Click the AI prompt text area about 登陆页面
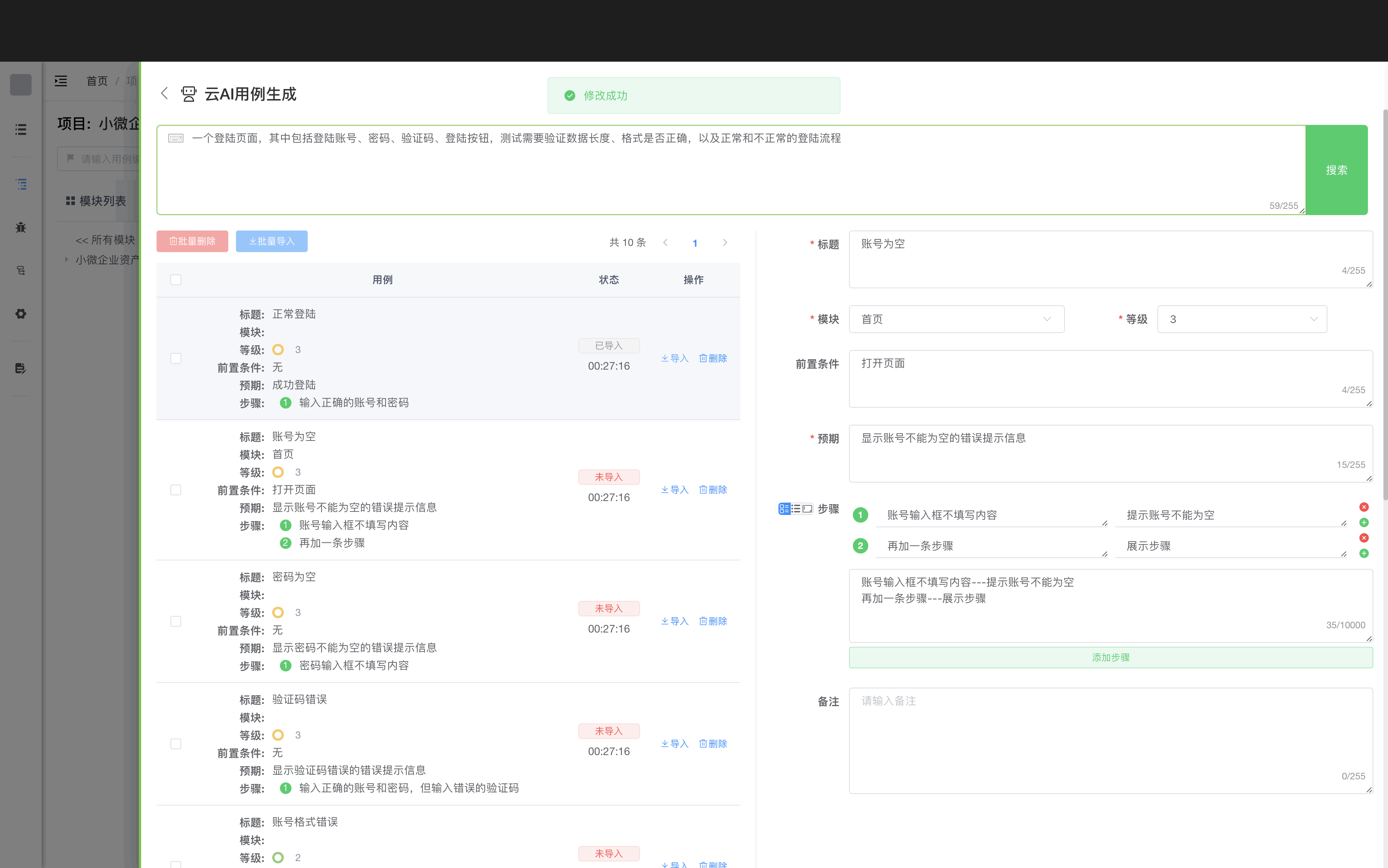Screen dimensions: 1388x868 pos(731,170)
